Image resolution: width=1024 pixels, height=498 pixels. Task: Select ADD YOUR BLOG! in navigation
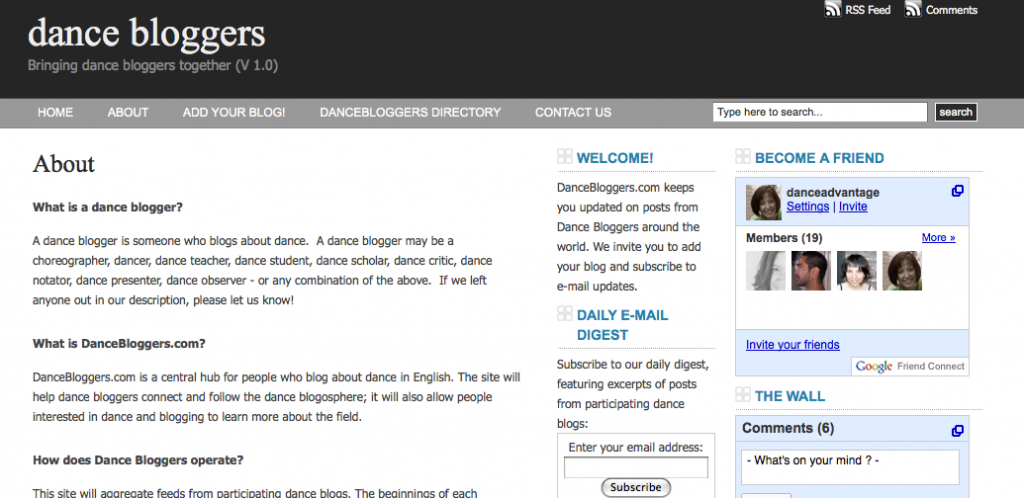234,112
